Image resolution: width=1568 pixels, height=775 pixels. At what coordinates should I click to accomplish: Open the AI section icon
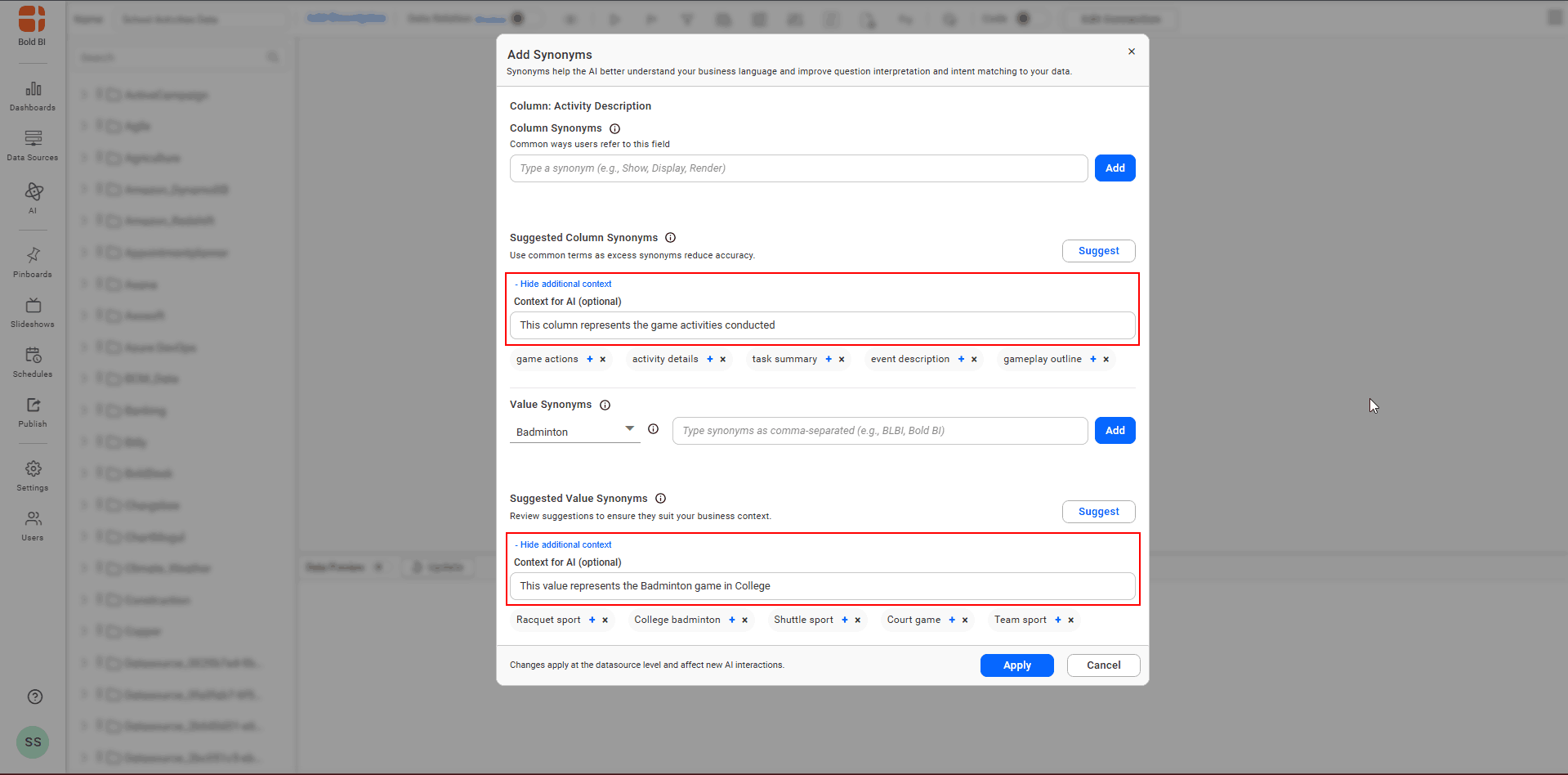(x=33, y=197)
